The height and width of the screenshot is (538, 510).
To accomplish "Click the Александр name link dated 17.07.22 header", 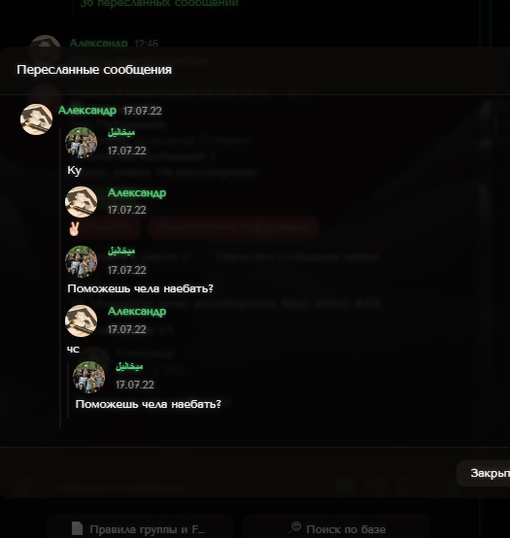I will coord(87,110).
